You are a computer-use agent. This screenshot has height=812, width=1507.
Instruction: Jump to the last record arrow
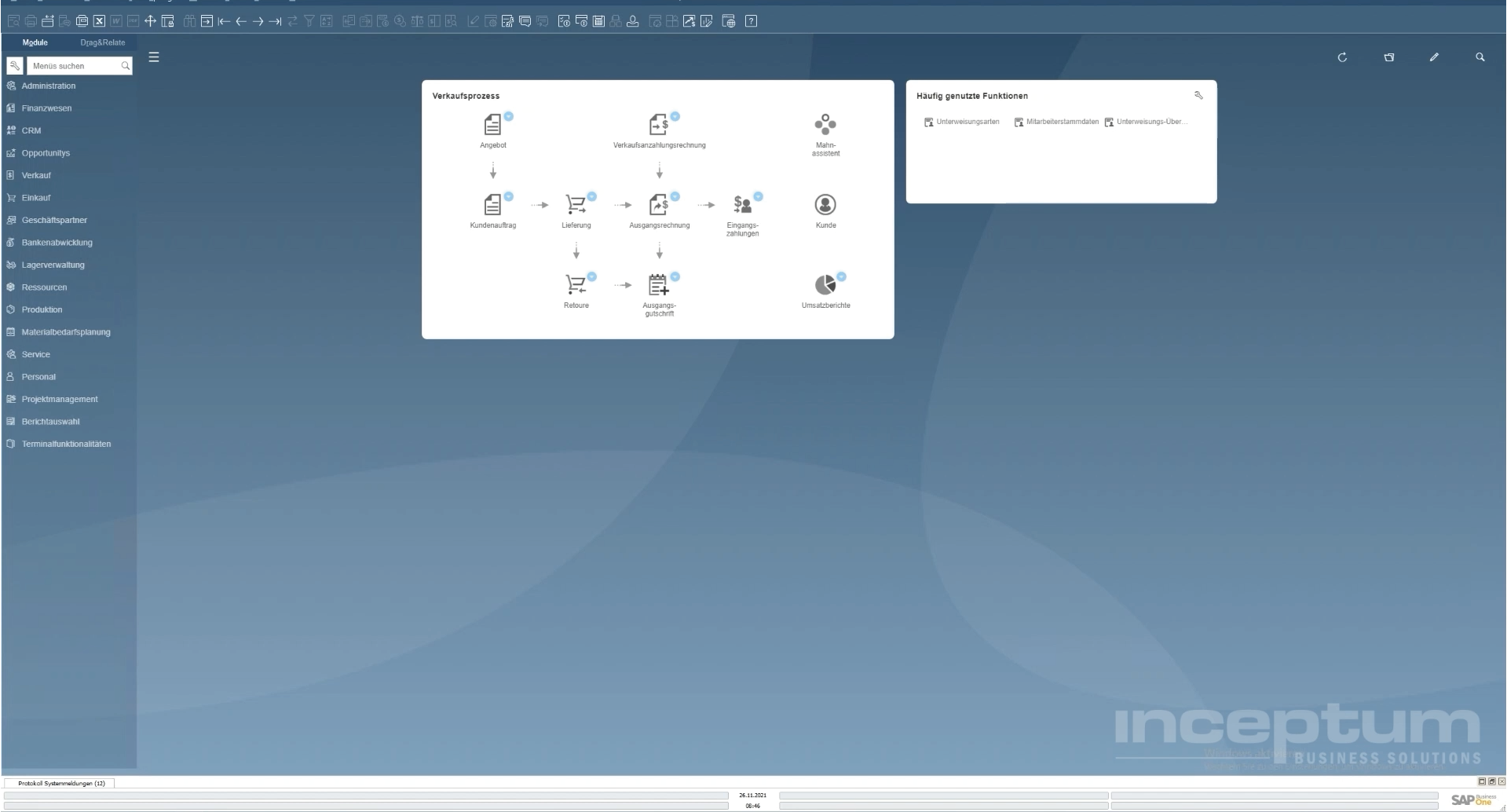click(275, 21)
